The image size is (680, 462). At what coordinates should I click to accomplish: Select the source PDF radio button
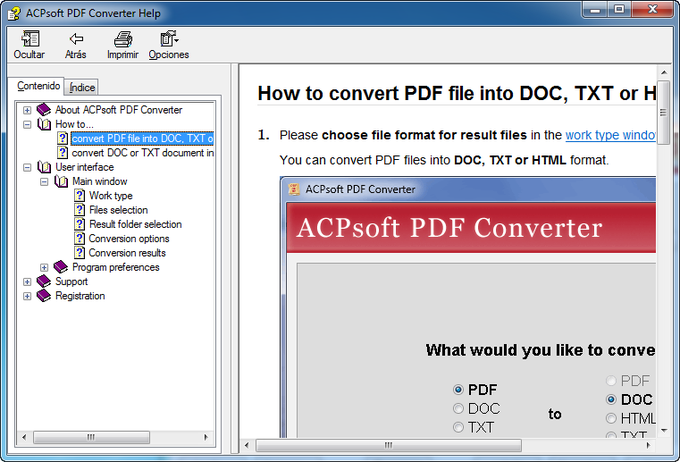(458, 390)
